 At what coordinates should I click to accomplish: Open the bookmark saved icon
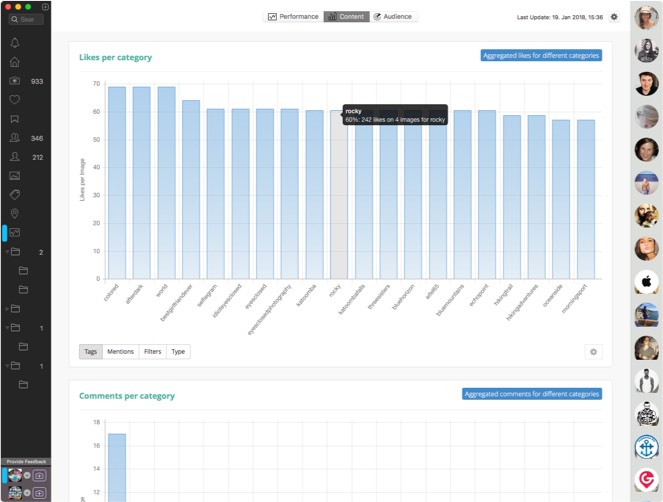click(x=14, y=119)
